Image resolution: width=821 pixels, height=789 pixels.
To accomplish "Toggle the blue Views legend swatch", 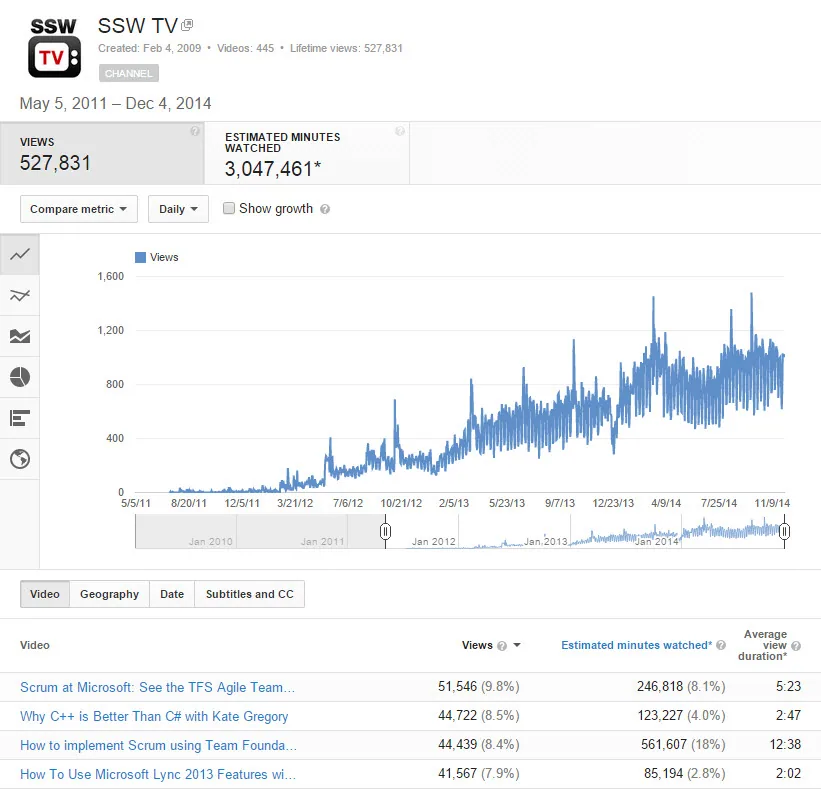I will click(x=140, y=257).
